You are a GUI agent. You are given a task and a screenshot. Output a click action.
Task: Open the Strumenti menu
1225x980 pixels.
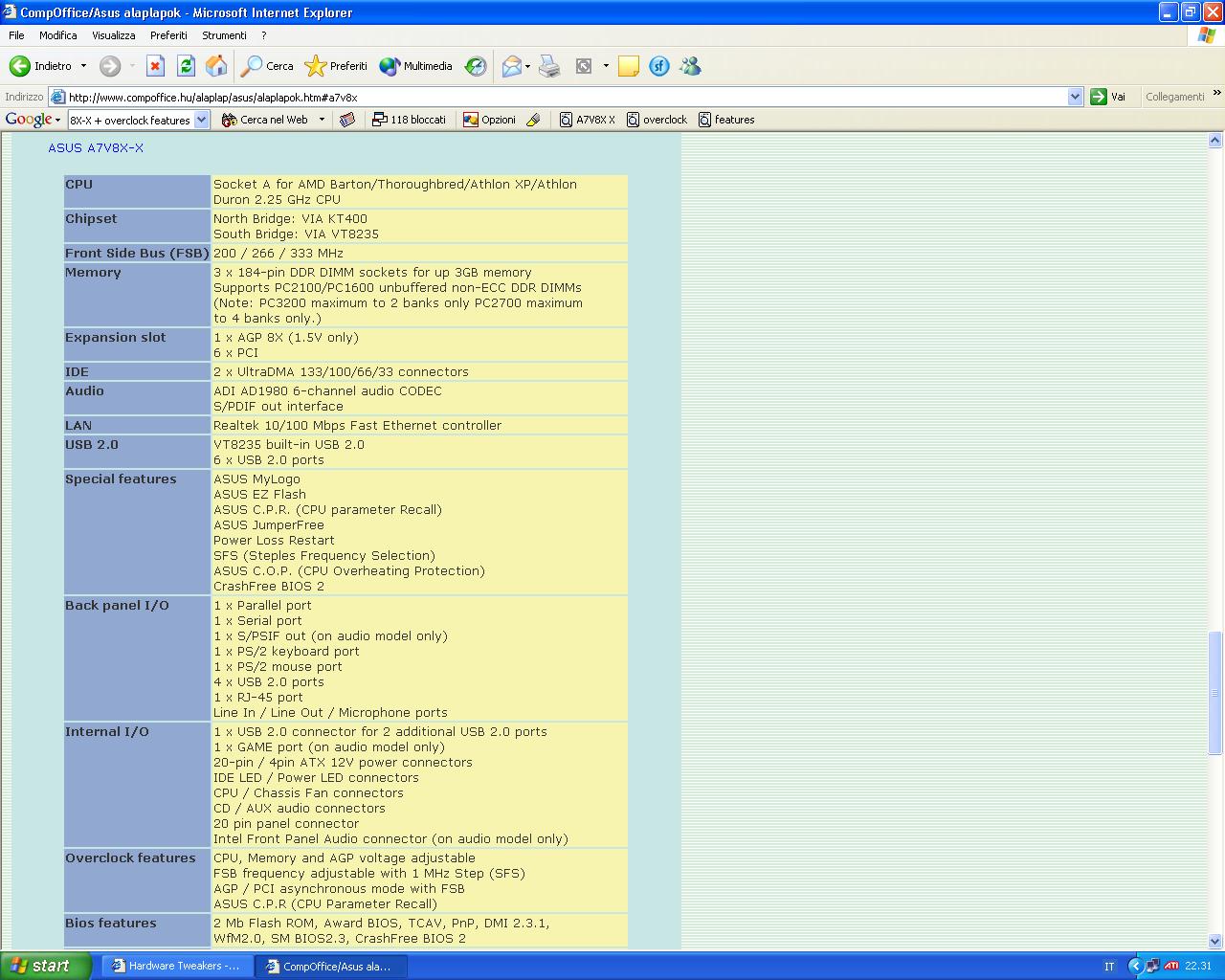coord(224,35)
